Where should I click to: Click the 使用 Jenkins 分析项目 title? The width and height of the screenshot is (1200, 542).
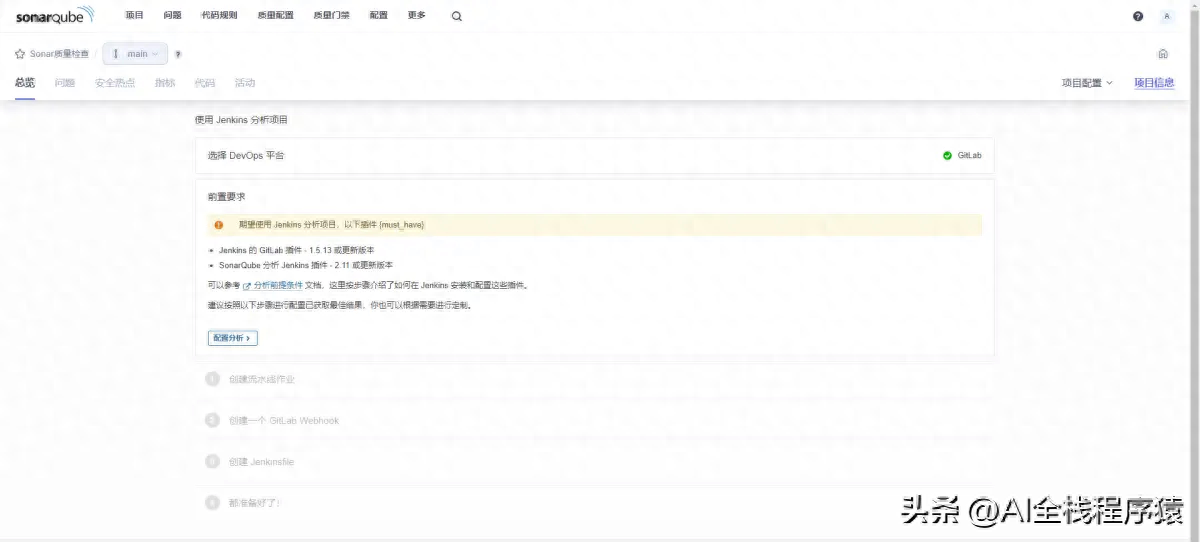(x=241, y=120)
